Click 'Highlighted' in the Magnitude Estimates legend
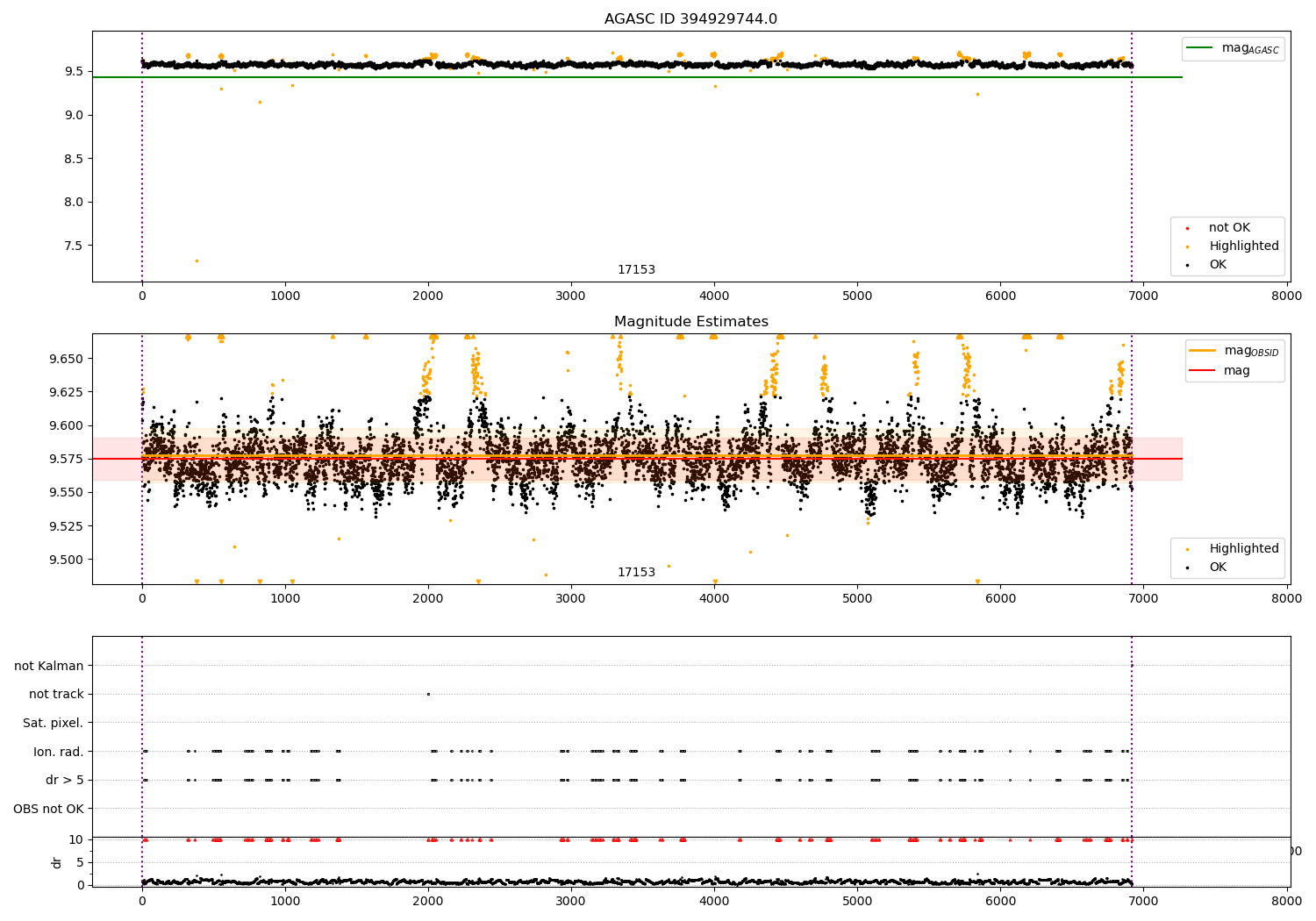The height and width of the screenshot is (921, 1316). [1243, 549]
